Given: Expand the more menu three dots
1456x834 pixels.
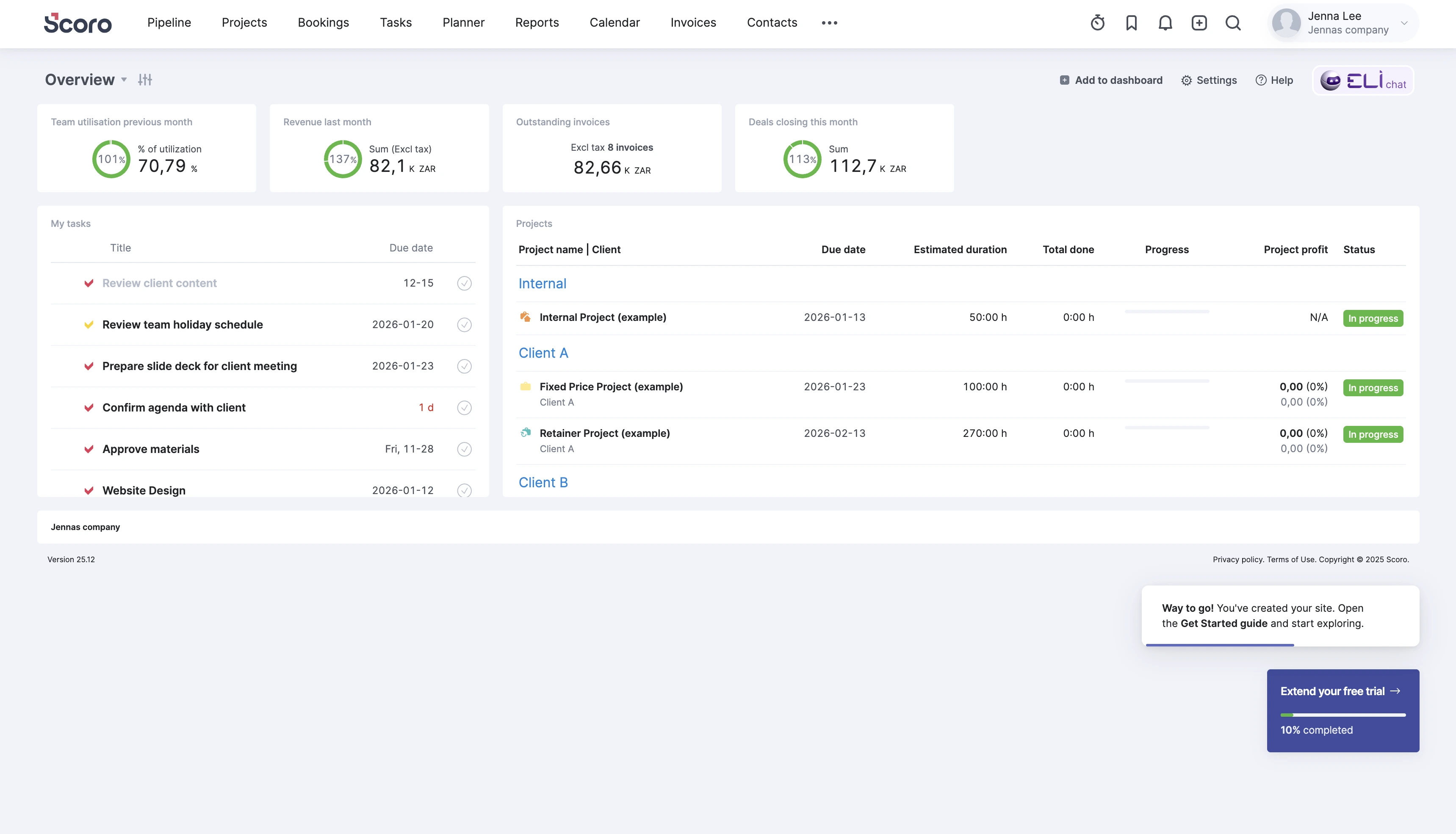Looking at the screenshot, I should tap(829, 23).
